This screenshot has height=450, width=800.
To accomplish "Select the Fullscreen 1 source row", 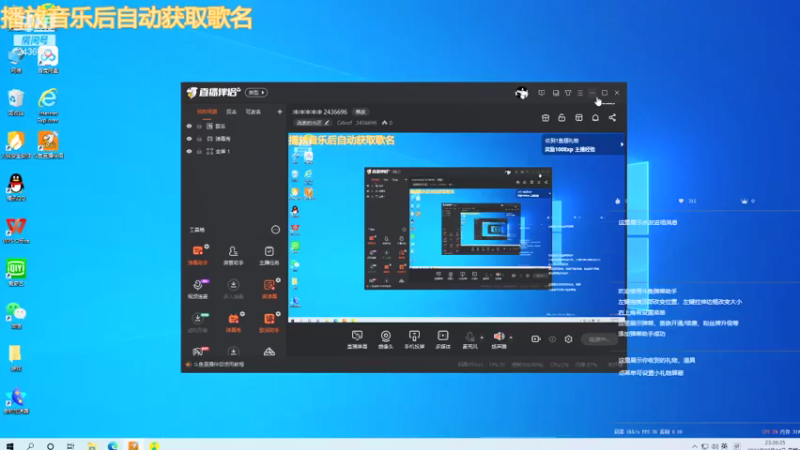I will coord(234,152).
